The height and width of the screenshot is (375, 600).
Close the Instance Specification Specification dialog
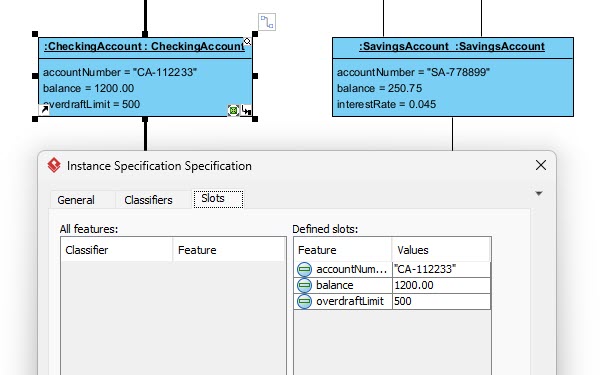point(541,165)
